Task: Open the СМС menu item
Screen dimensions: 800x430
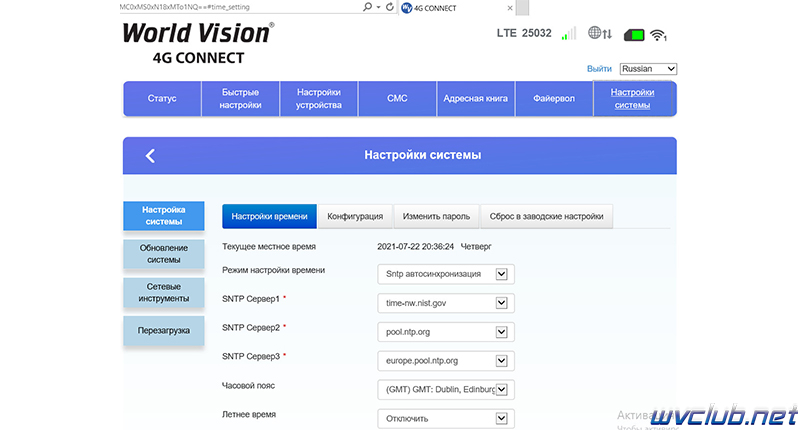Action: pos(397,98)
